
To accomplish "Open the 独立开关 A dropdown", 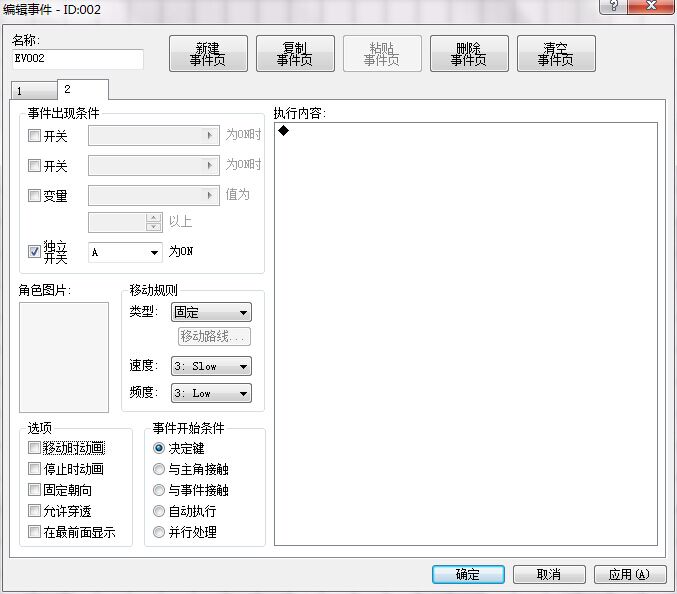I will click(125, 252).
